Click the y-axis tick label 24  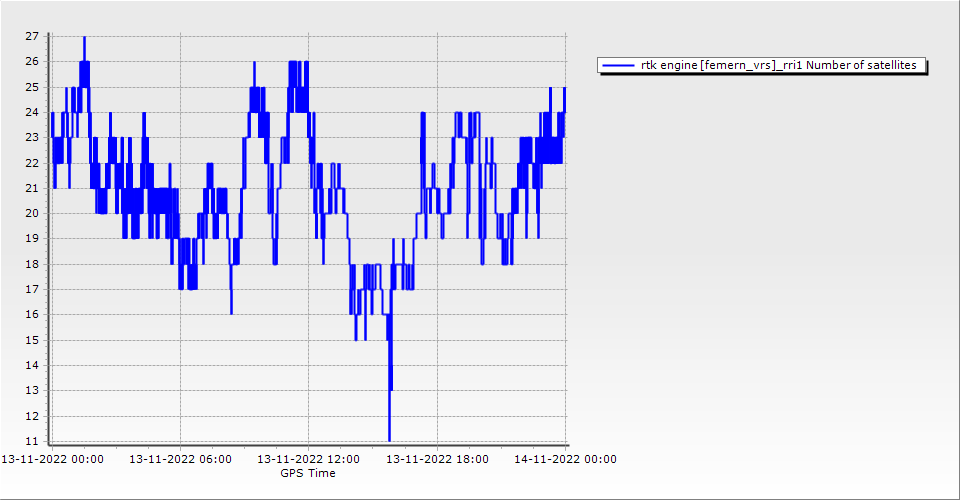(x=32, y=112)
